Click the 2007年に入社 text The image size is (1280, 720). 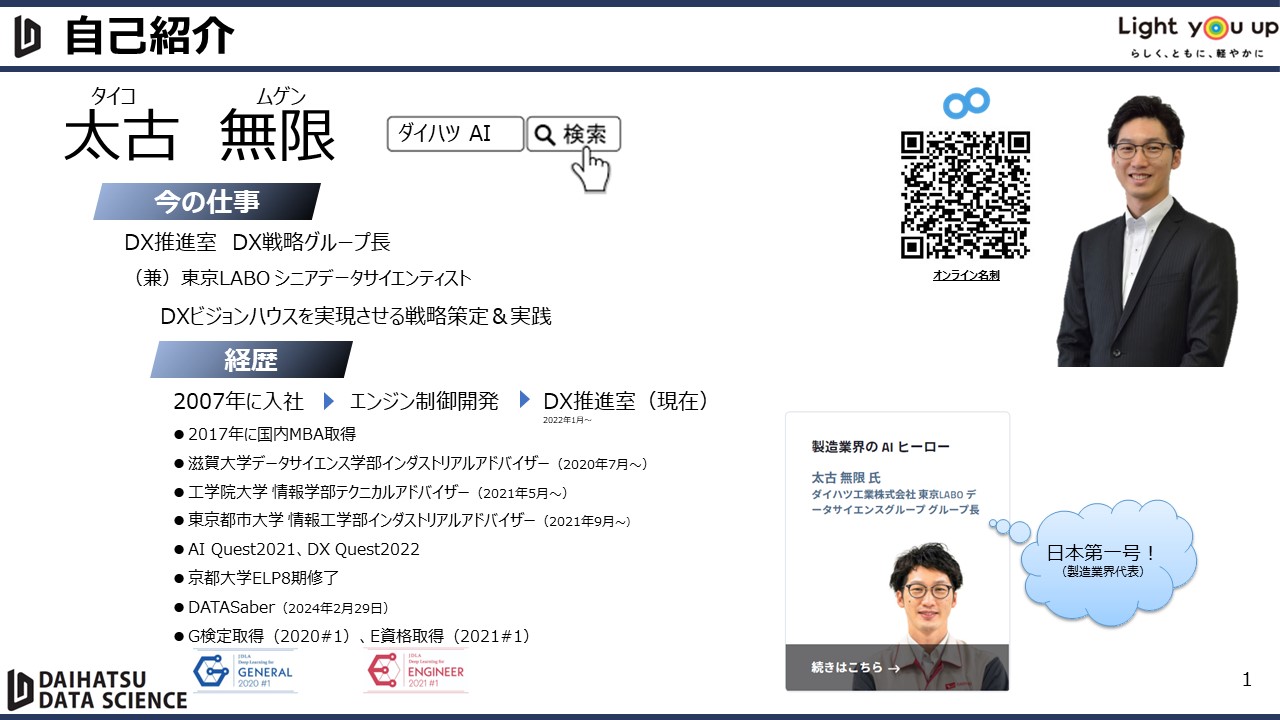pos(238,401)
